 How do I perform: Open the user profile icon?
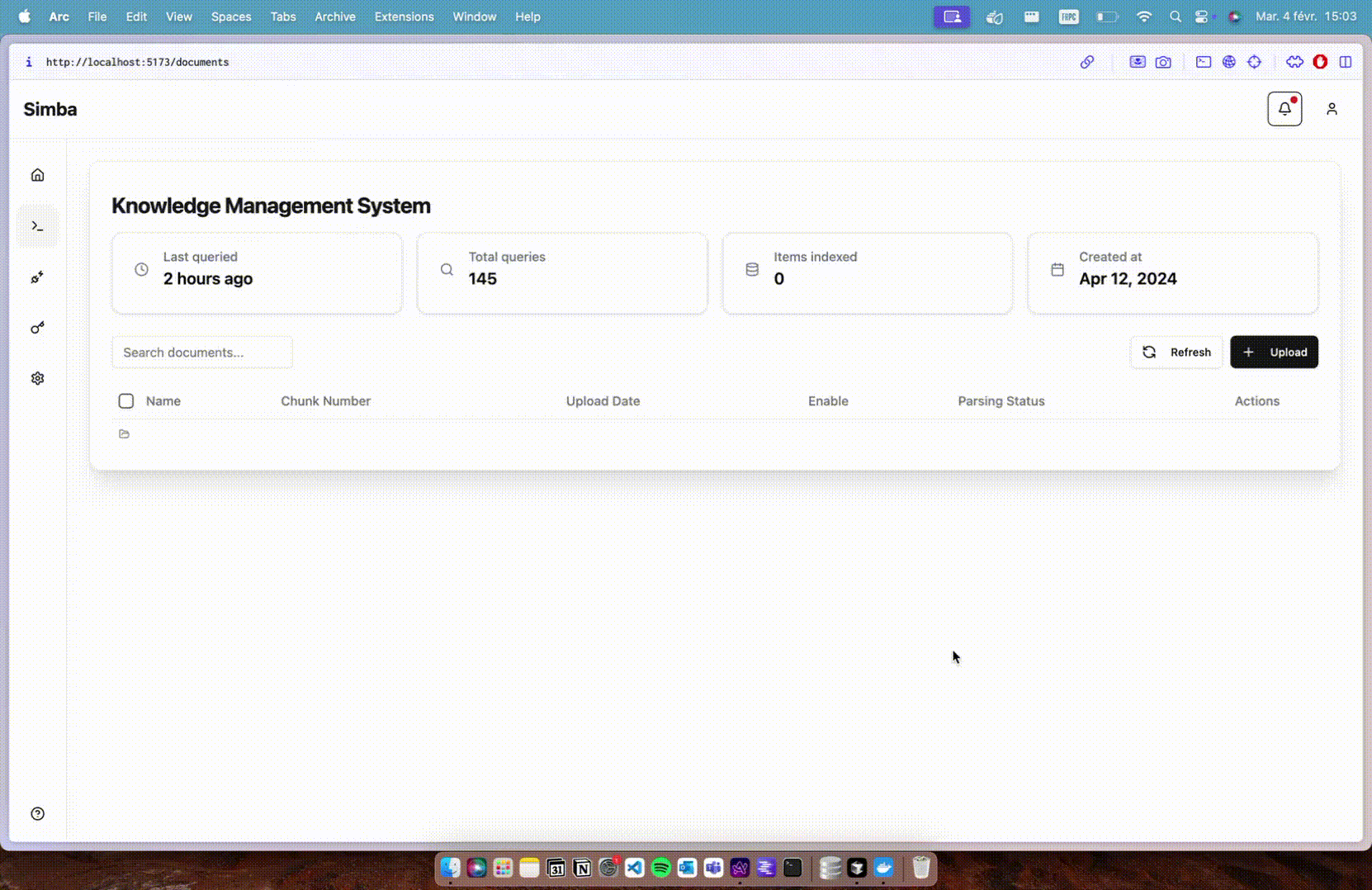coord(1332,109)
